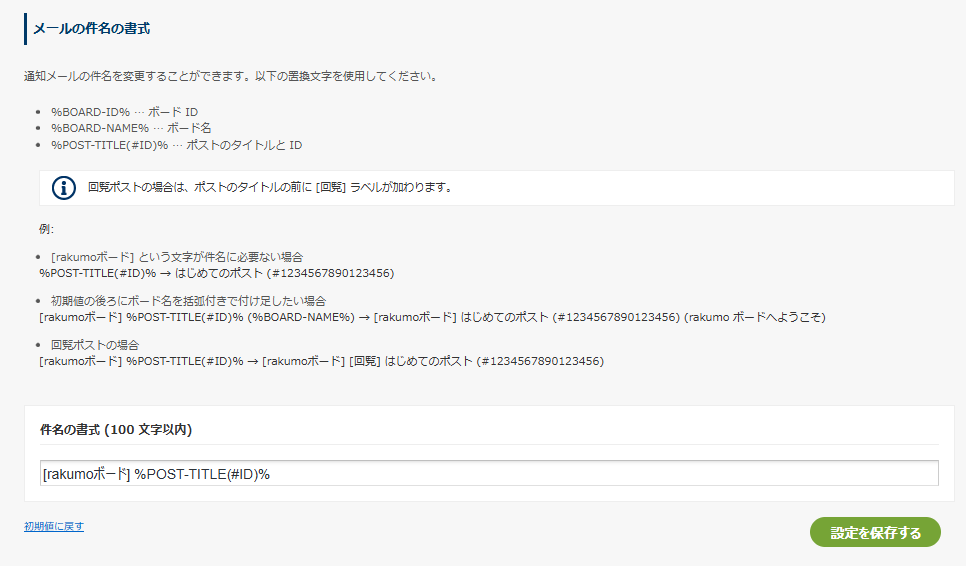The image size is (966, 566).
Task: Click the 例: label
Action: pyautogui.click(x=47, y=229)
